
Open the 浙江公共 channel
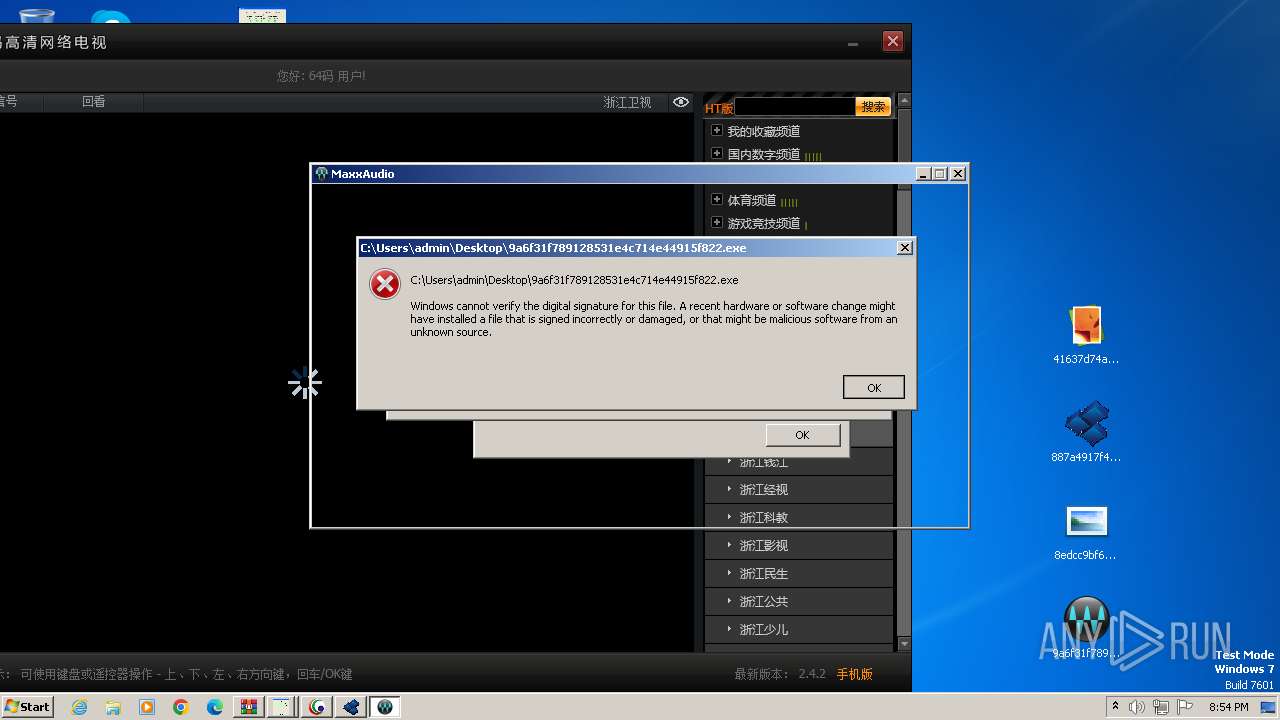[799, 601]
